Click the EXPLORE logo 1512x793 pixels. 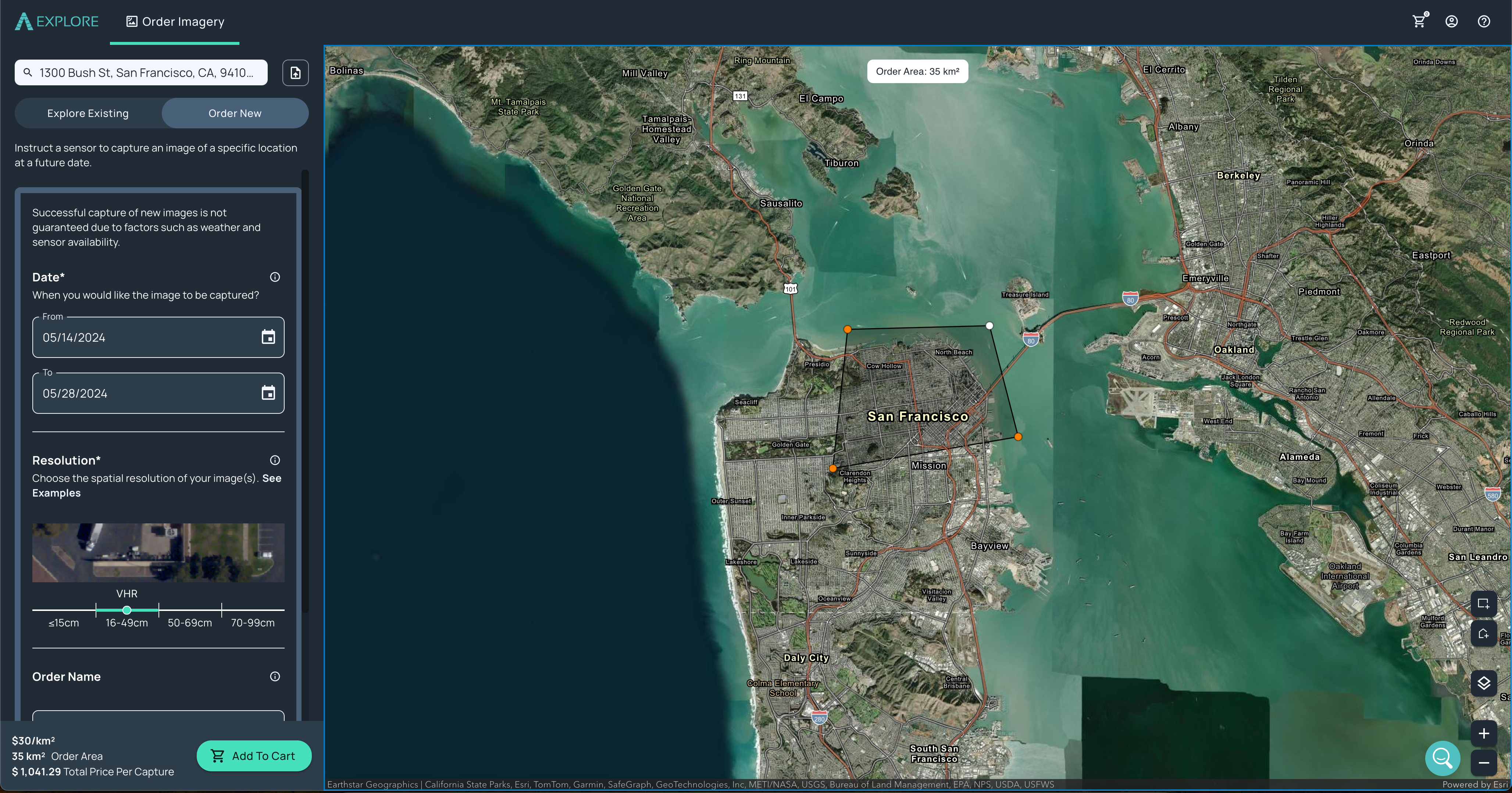tap(56, 21)
